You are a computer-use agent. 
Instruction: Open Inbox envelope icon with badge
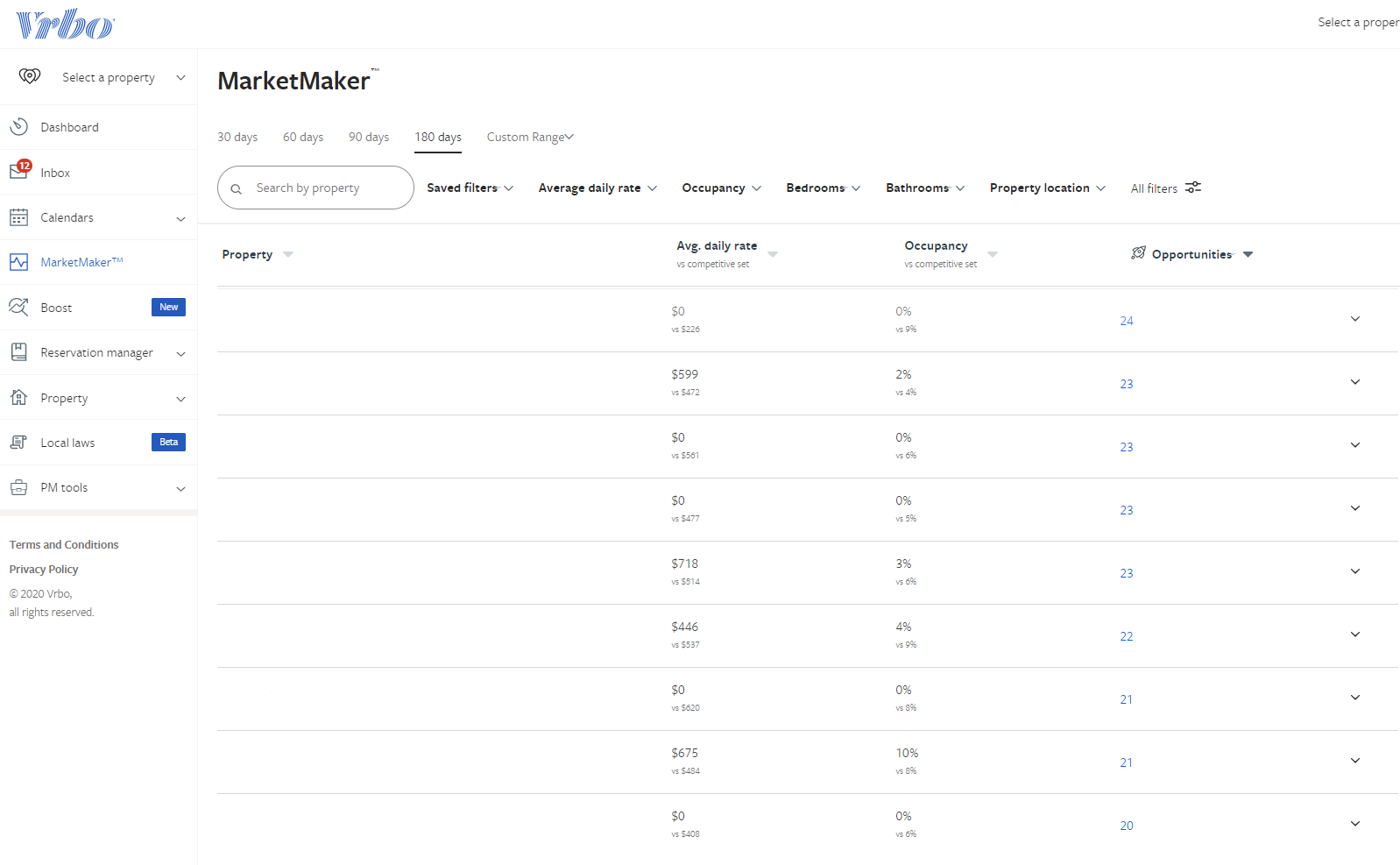point(20,169)
